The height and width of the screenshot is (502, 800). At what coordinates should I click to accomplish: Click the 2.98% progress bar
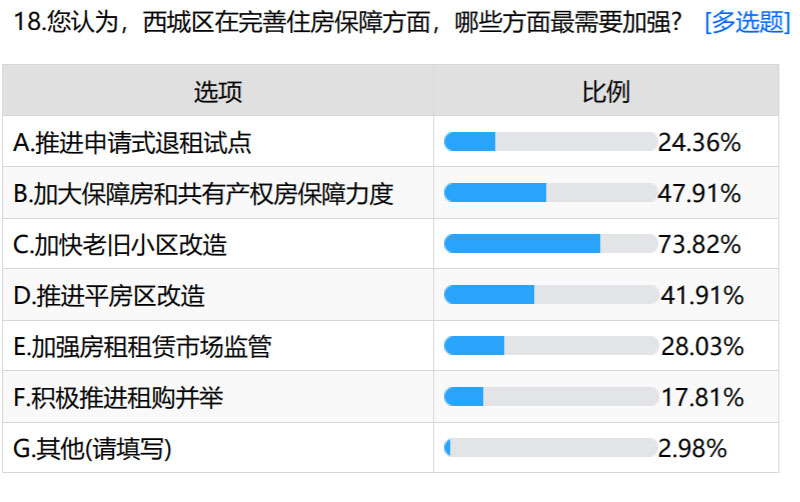pyautogui.click(x=551, y=447)
